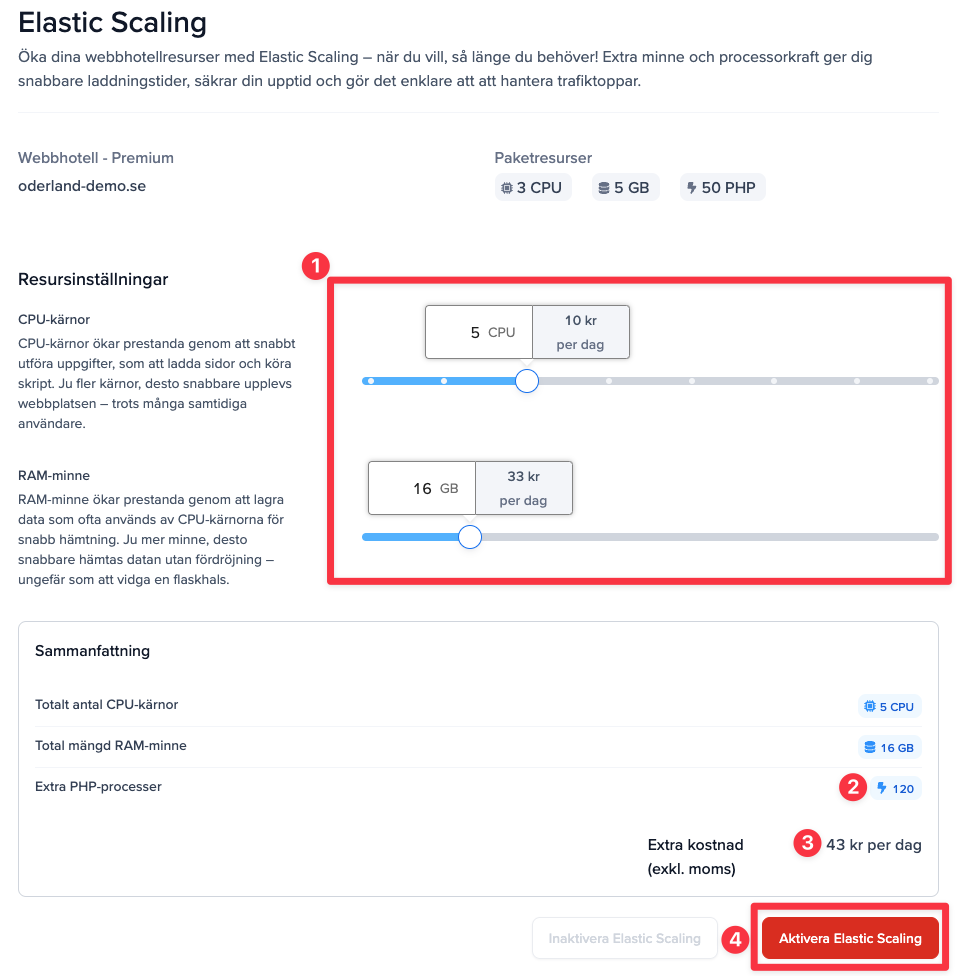Click red annotation marker number 3
This screenshot has width=958, height=976.
point(807,844)
